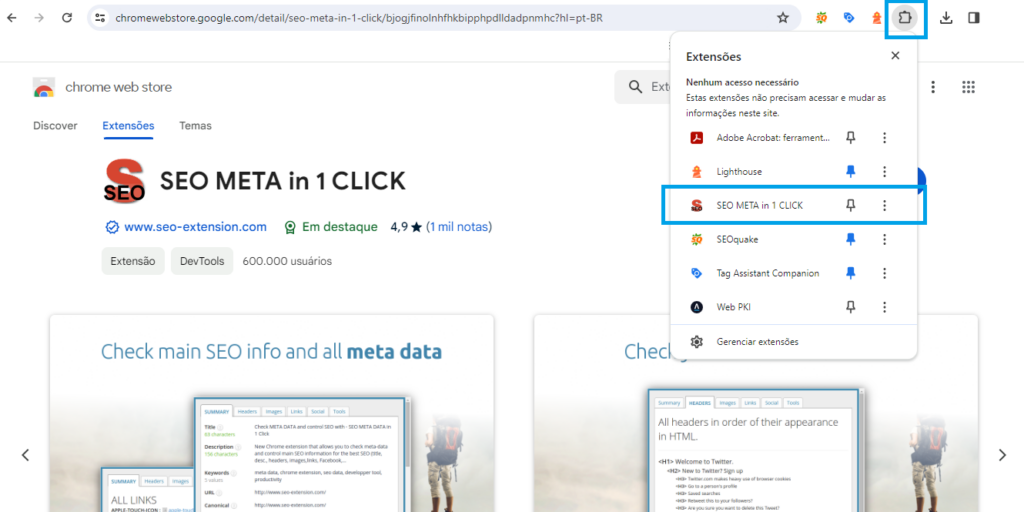Open Tag Assistant Companion toolbar icon

tap(849, 18)
